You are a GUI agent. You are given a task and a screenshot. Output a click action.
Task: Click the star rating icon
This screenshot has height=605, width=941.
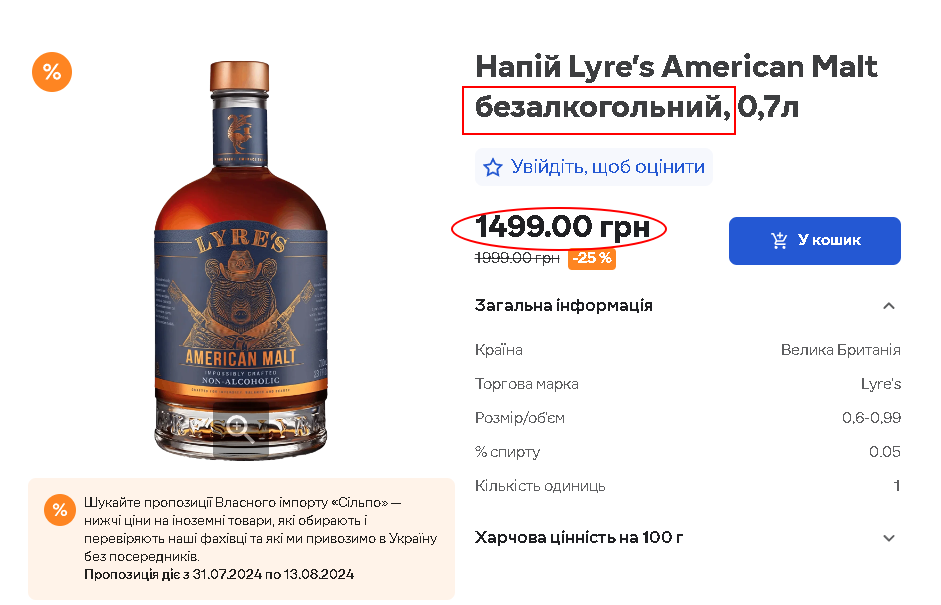(x=493, y=167)
